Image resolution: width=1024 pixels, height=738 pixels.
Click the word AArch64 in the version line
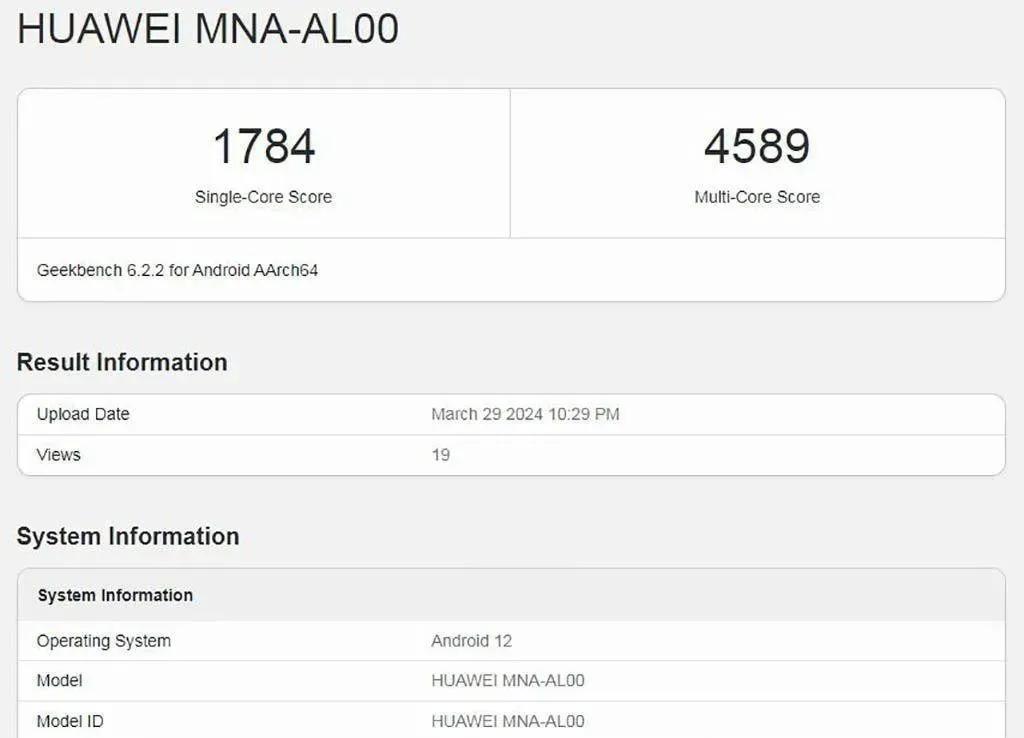[284, 270]
